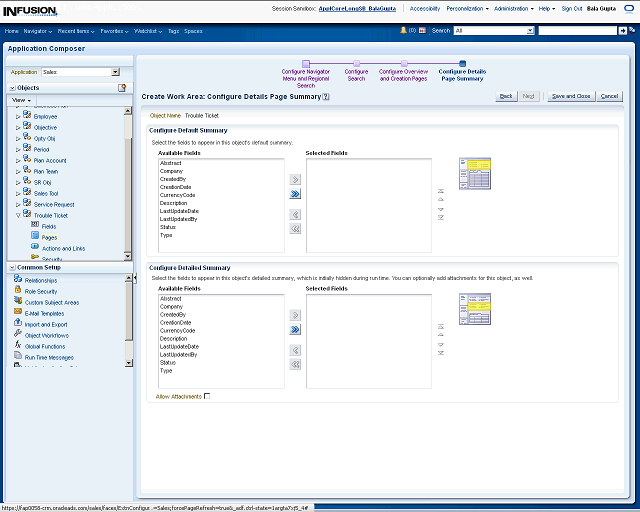Enable the Allow Attachments checkbox

point(207,397)
